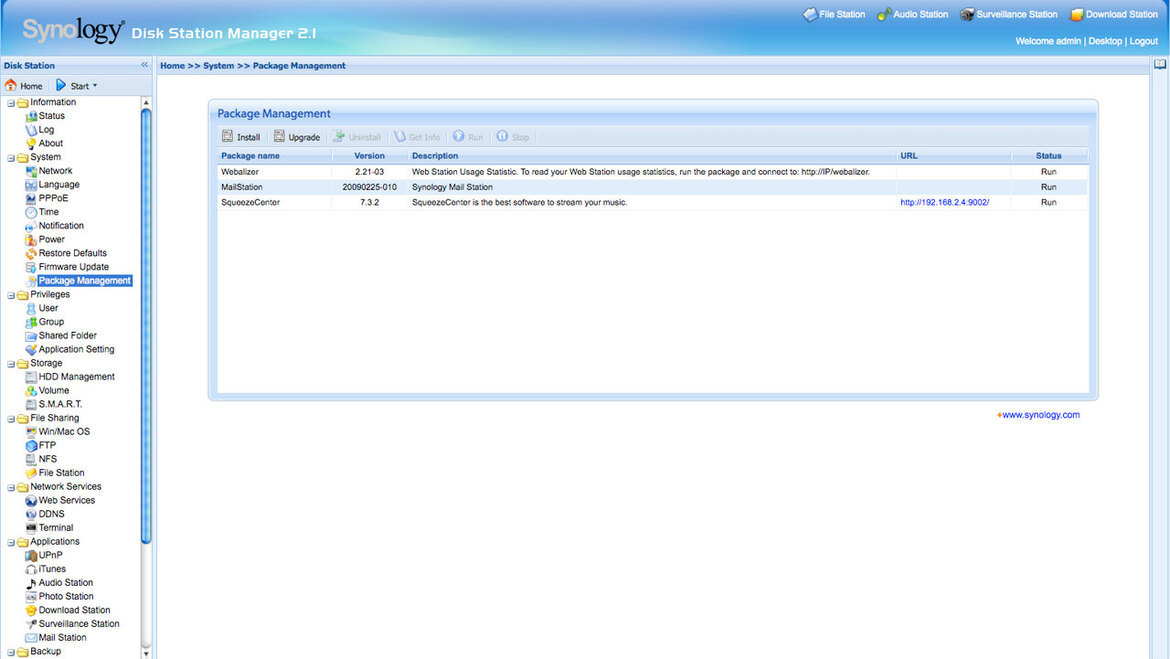Screen dimensions: 1170x659
Task: Open the Start dropdown menu
Action: coord(76,86)
